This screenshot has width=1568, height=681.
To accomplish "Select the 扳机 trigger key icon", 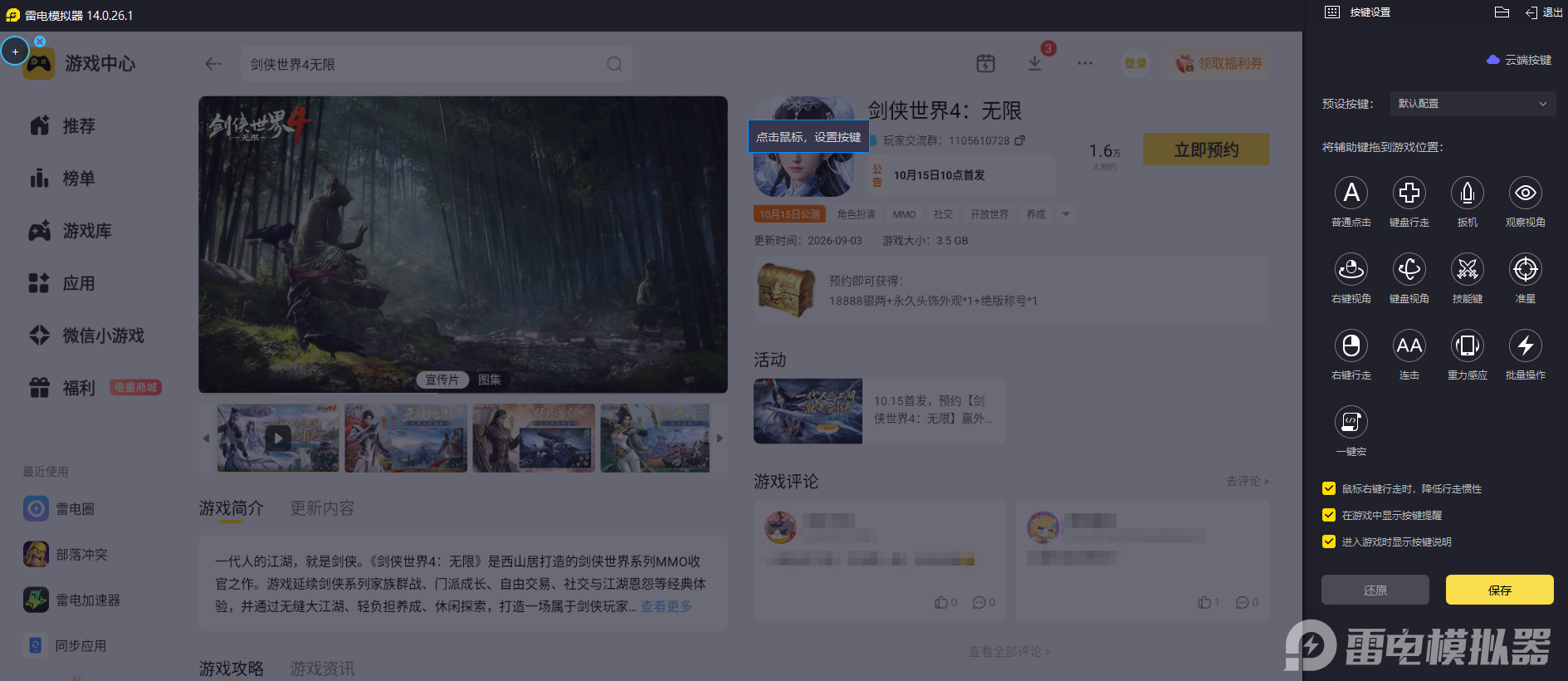I will pos(1468,193).
